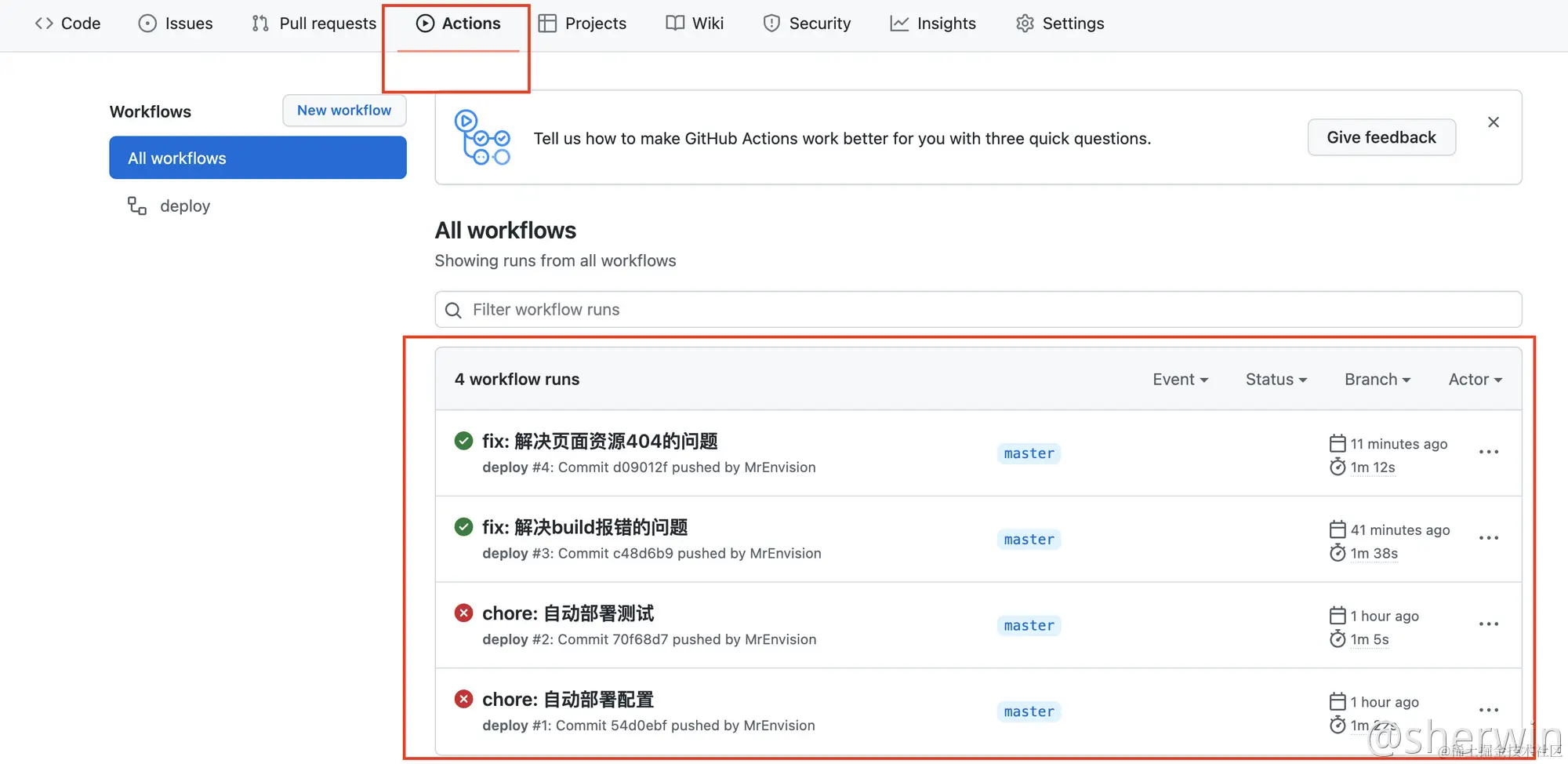Dismiss the feedback banner
This screenshot has height=764, width=1568.
(1494, 122)
